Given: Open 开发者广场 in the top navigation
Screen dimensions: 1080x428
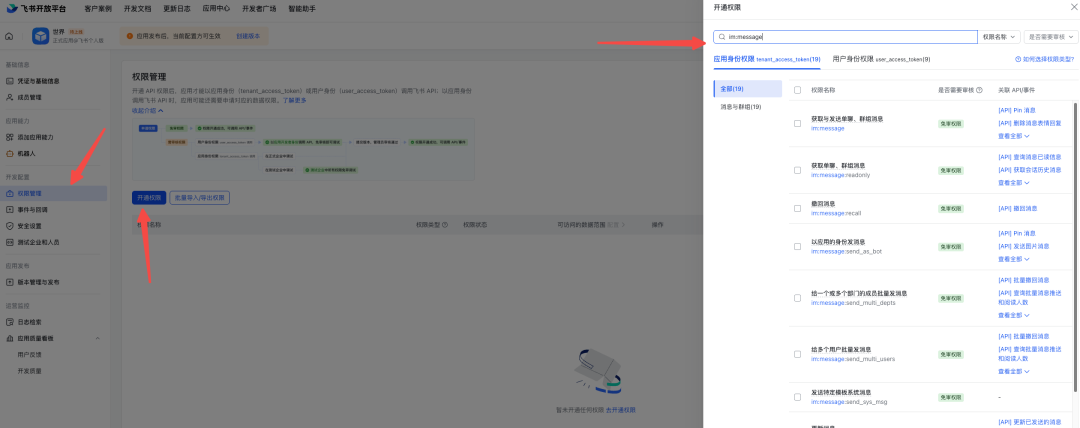Looking at the screenshot, I should (259, 9).
